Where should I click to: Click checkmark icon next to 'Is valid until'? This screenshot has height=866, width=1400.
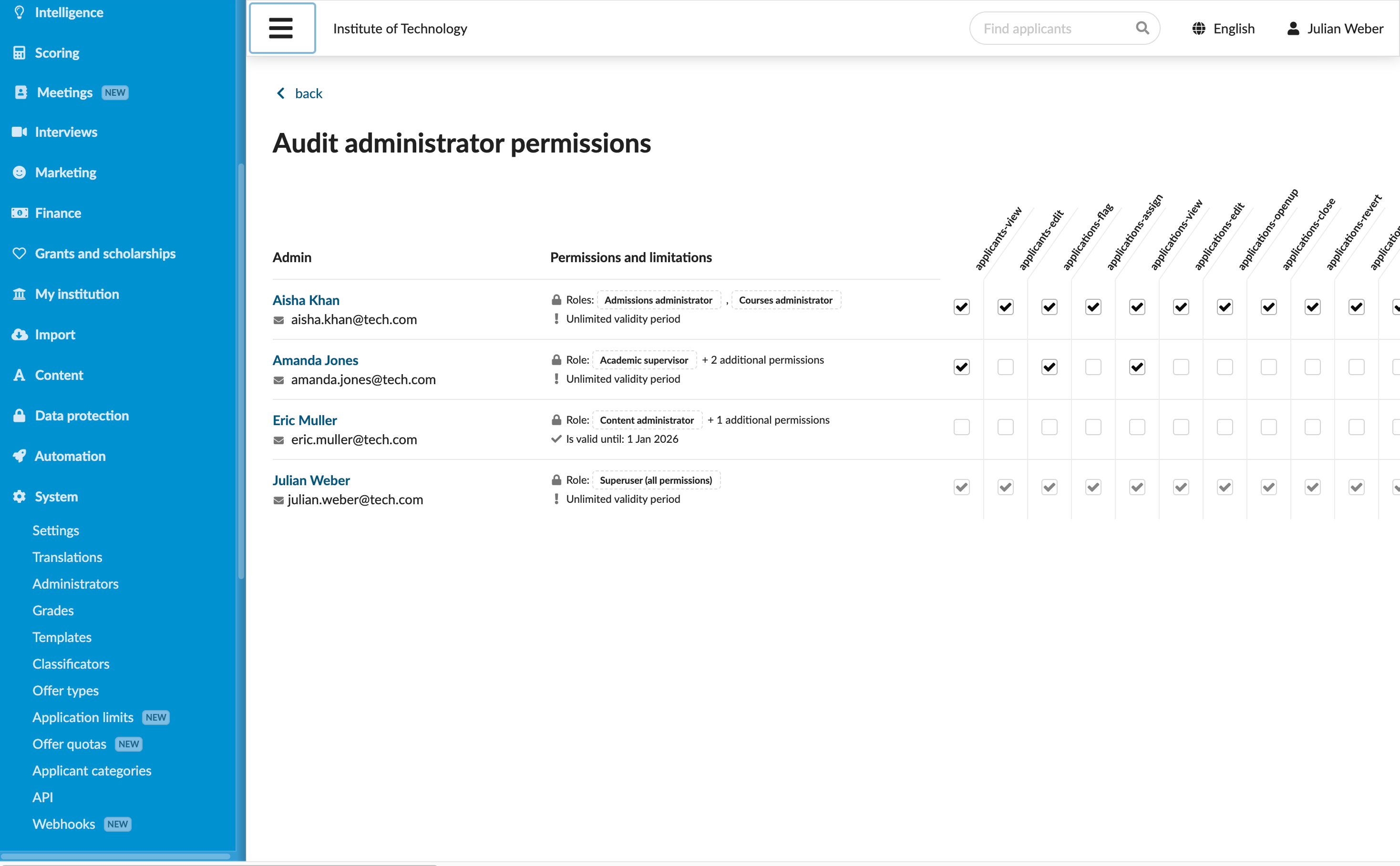click(556, 439)
